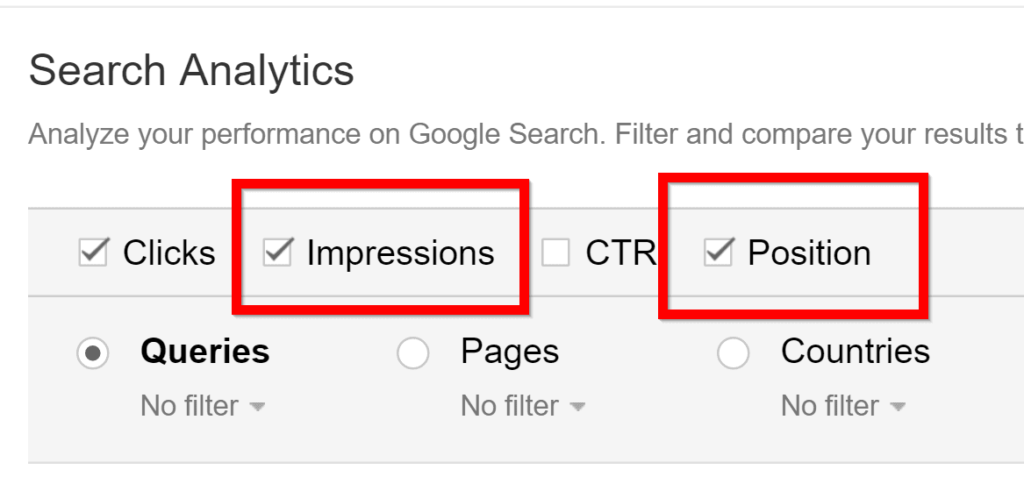Uncheck the Impressions checkbox
This screenshot has height=491, width=1024.
coord(276,253)
